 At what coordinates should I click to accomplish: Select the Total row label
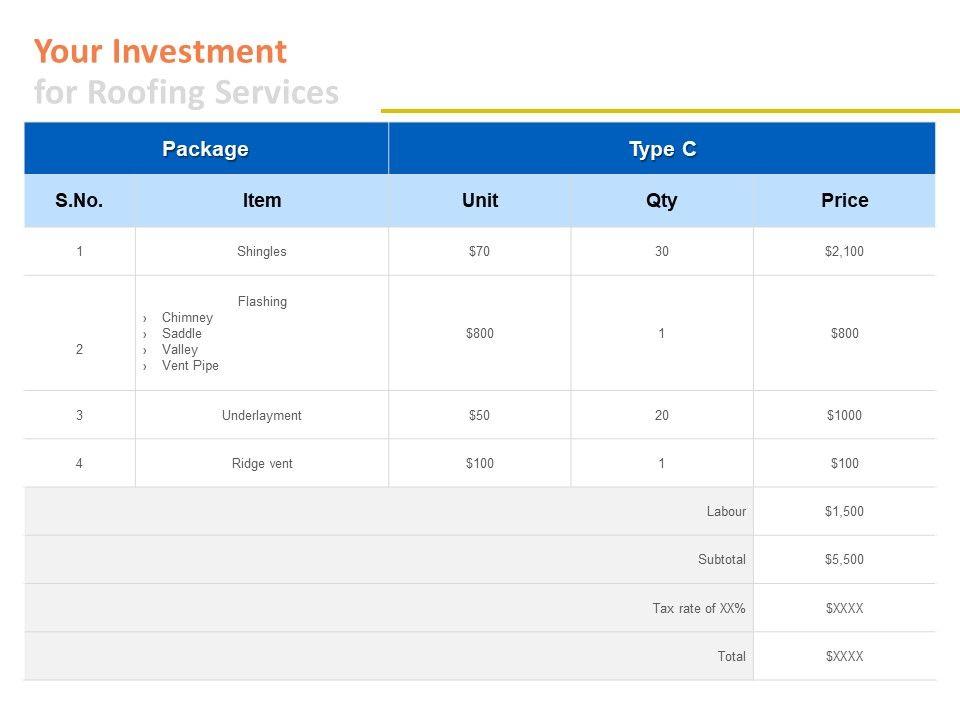(732, 657)
